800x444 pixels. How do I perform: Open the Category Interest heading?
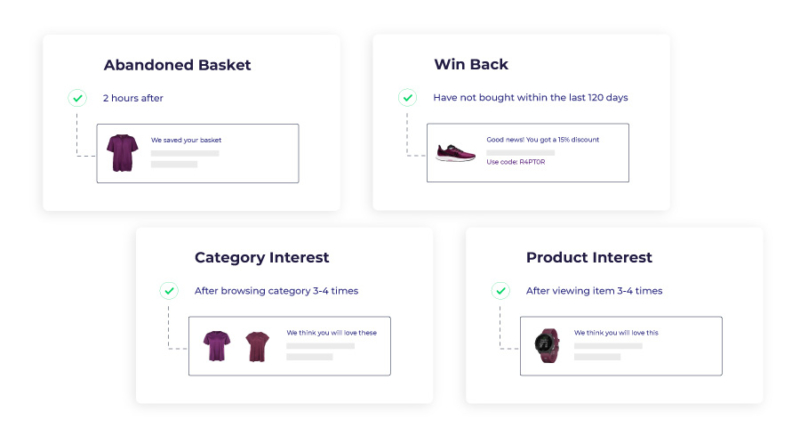tap(262, 257)
